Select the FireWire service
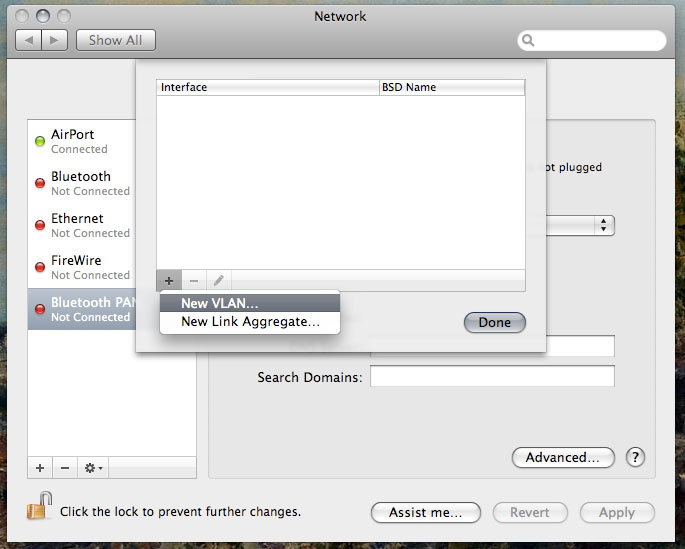Image resolution: width=685 pixels, height=549 pixels. coord(82,267)
